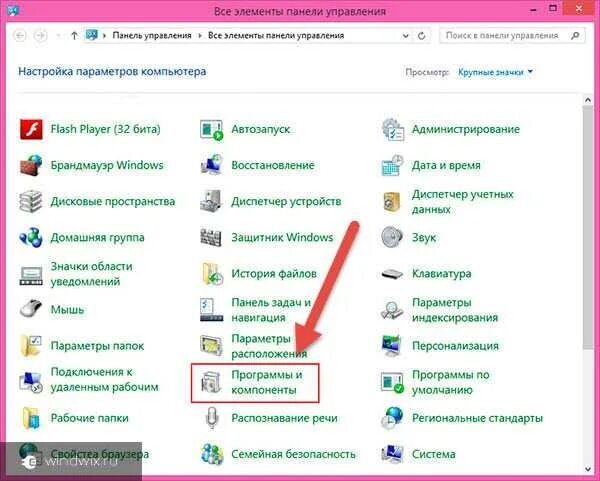
Task: Click the Поиск в панели управления field
Action: click(512, 36)
